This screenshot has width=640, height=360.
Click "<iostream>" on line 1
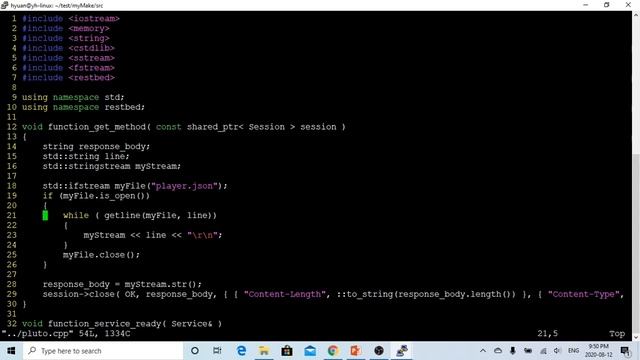pos(94,19)
